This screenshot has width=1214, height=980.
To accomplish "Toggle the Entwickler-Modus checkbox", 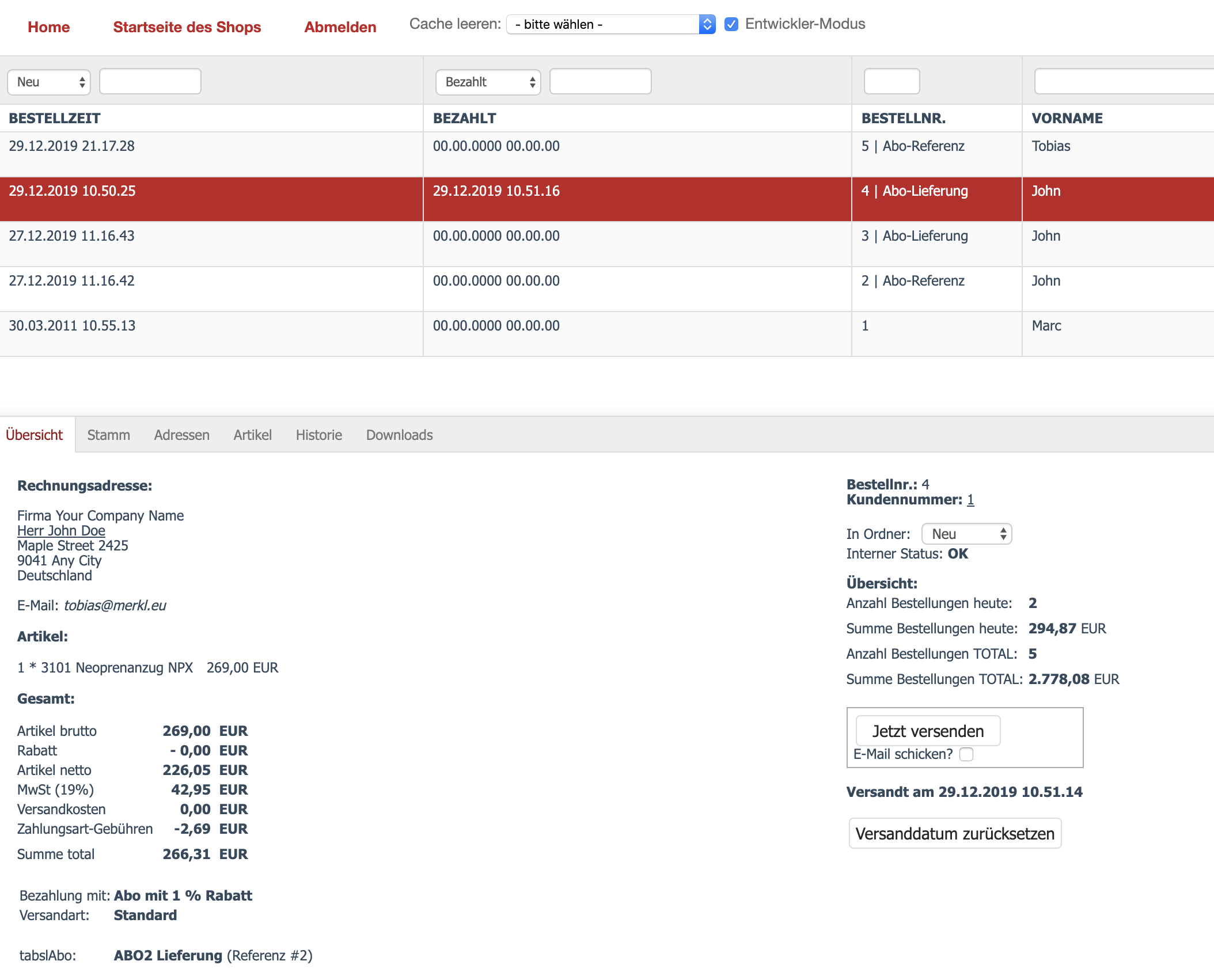I will (x=731, y=24).
